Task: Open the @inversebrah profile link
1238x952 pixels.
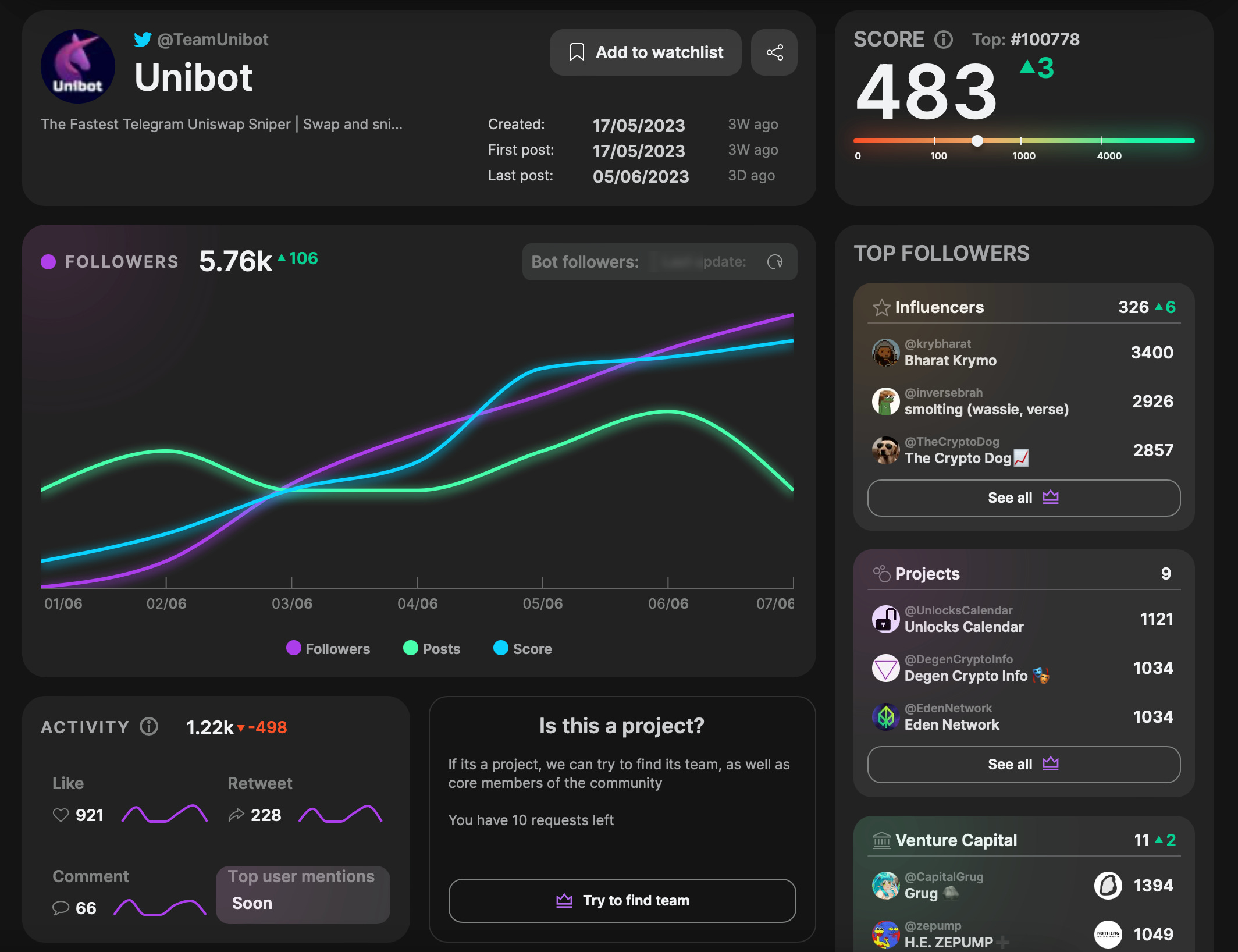Action: pos(944,393)
